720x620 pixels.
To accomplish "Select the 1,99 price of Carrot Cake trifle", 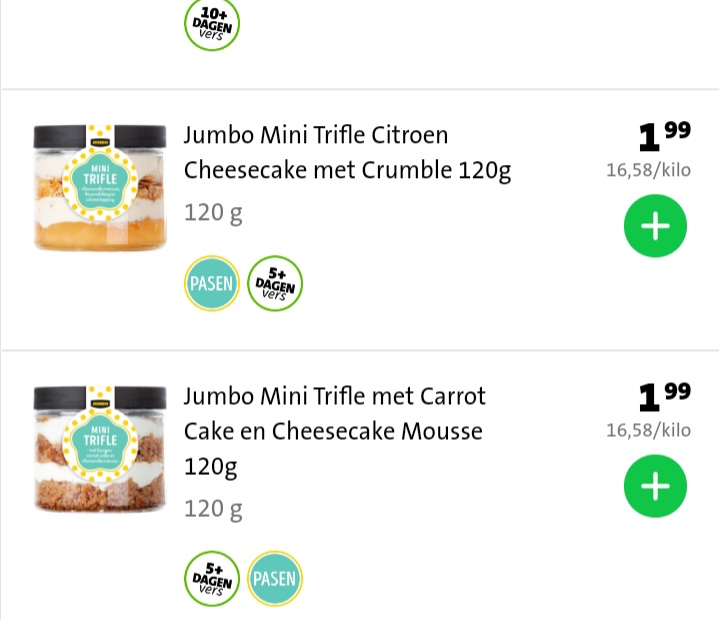I will pyautogui.click(x=664, y=396).
